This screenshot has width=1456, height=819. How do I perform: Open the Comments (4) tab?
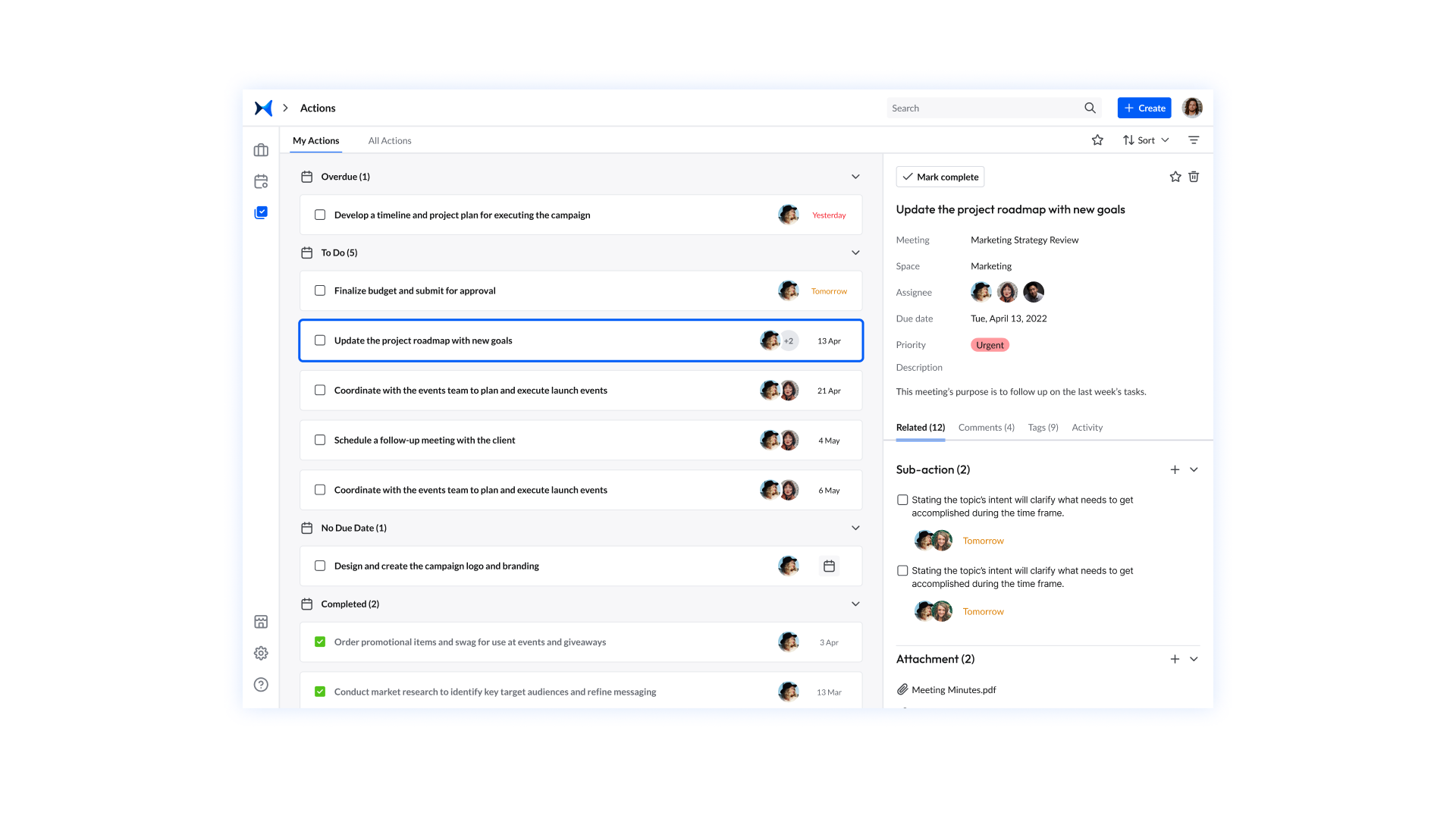(986, 428)
